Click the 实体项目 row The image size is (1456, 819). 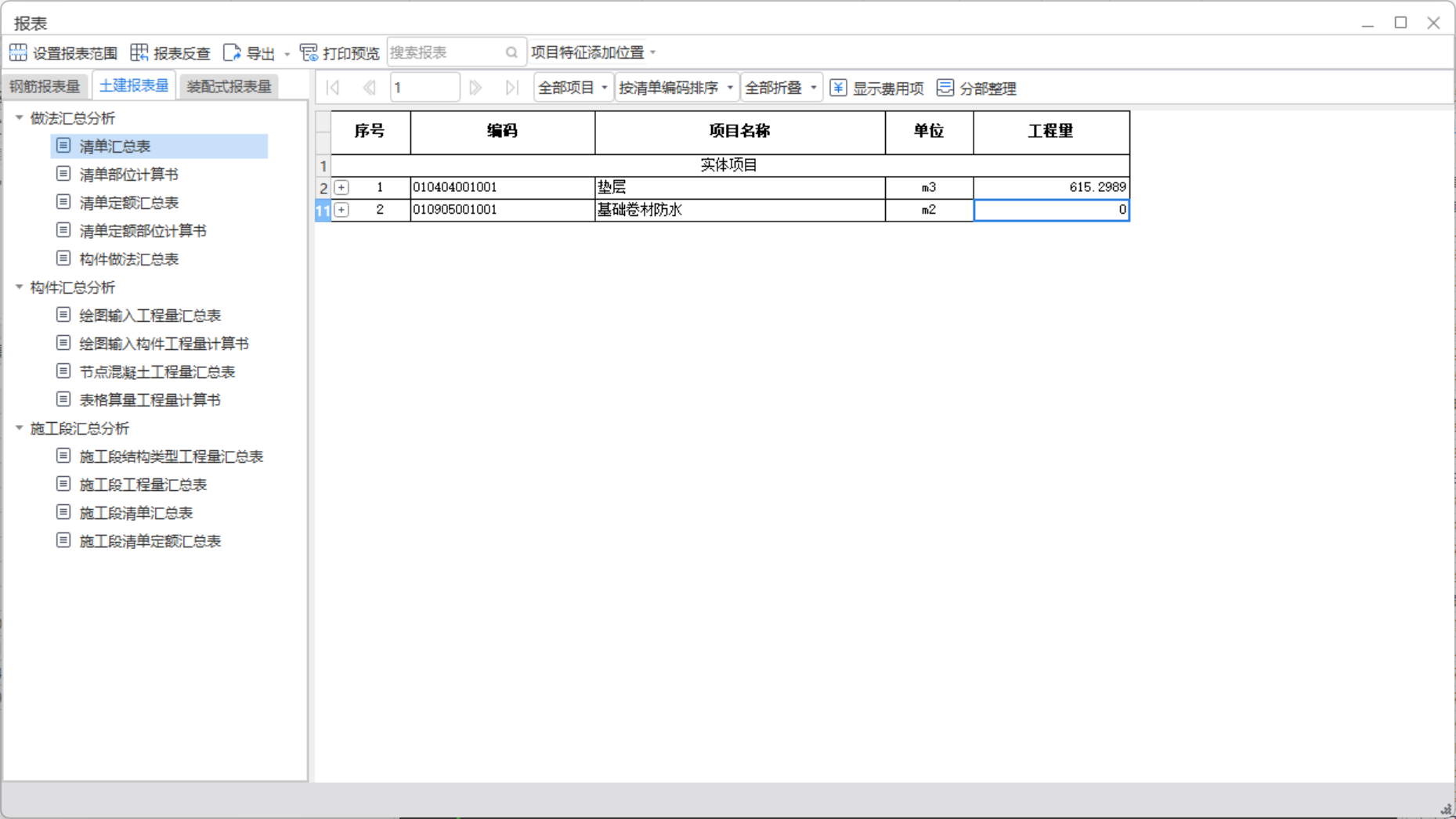pos(730,165)
